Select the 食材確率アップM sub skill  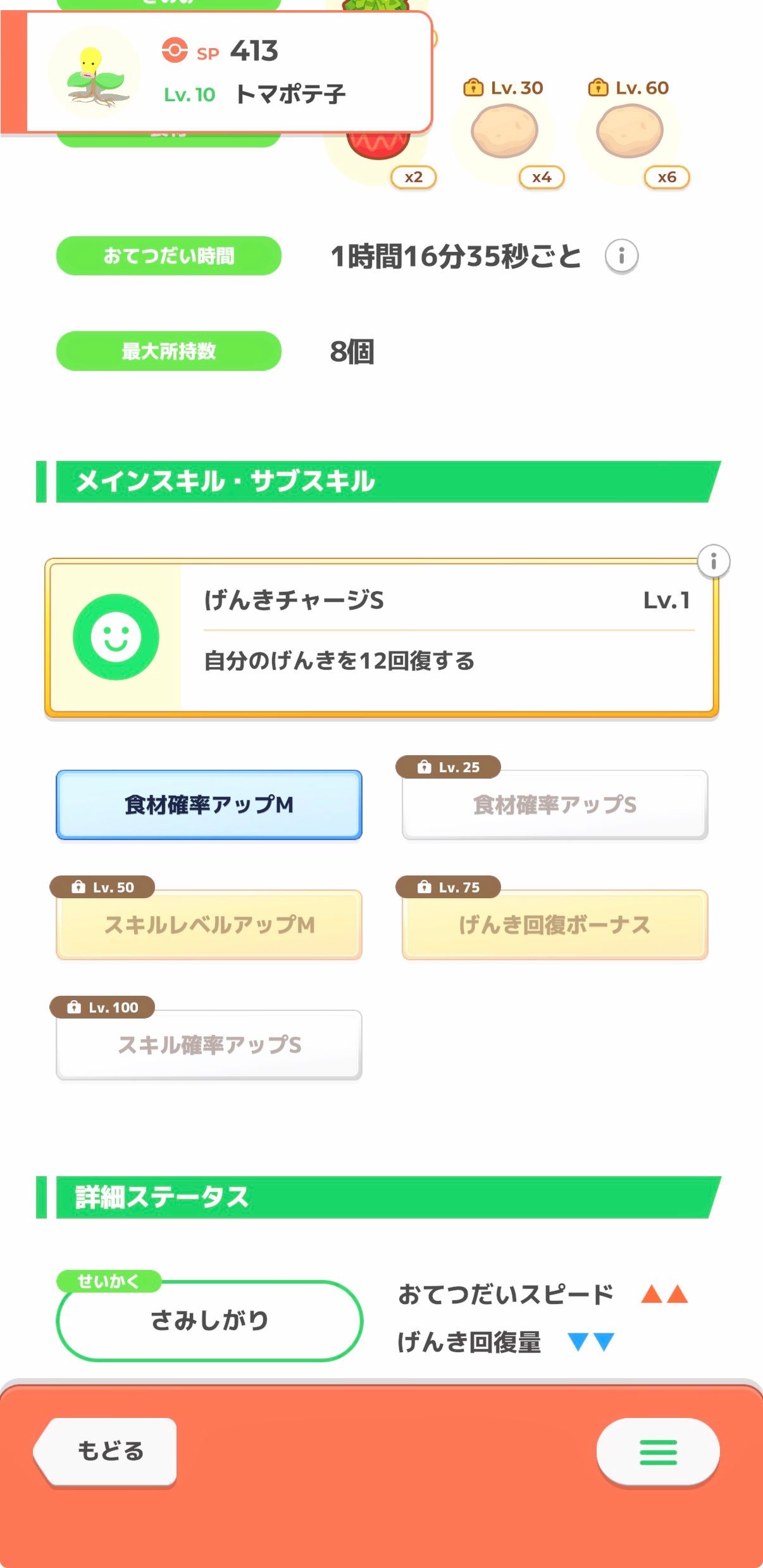point(209,805)
